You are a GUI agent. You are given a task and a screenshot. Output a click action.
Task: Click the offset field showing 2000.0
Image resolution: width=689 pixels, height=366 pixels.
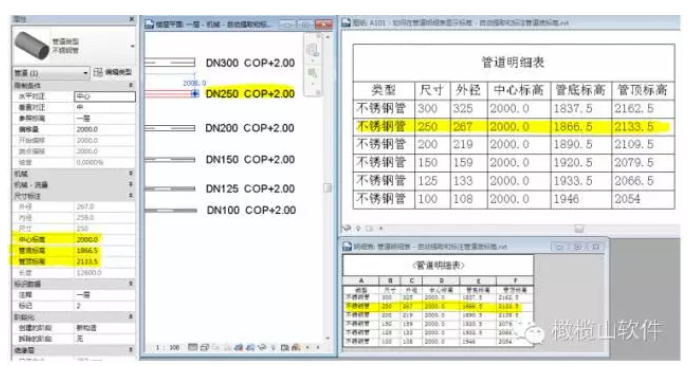pyautogui.click(x=105, y=129)
